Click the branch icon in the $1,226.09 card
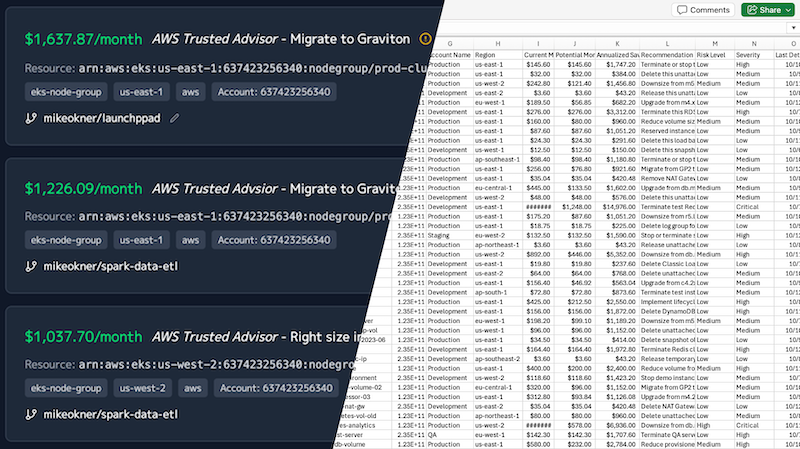The width and height of the screenshot is (800, 449). point(31,267)
